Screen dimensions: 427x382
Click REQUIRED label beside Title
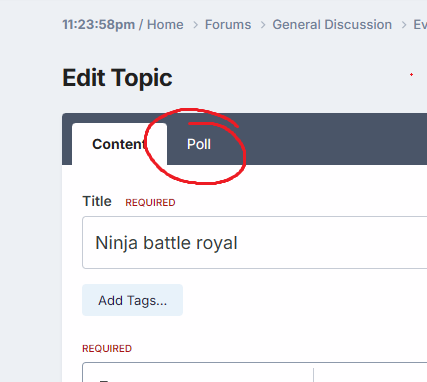pos(150,203)
